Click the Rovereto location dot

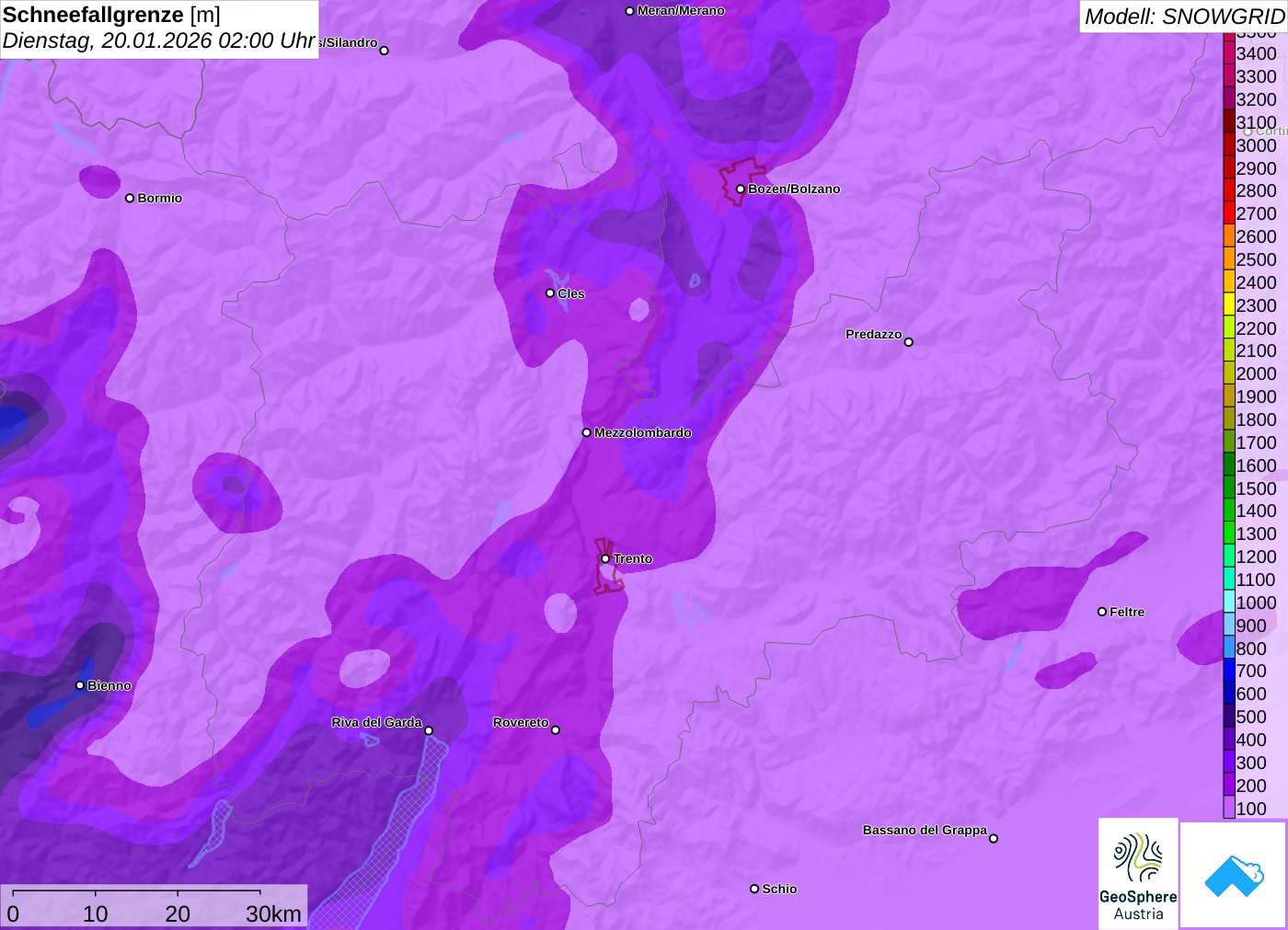556,730
